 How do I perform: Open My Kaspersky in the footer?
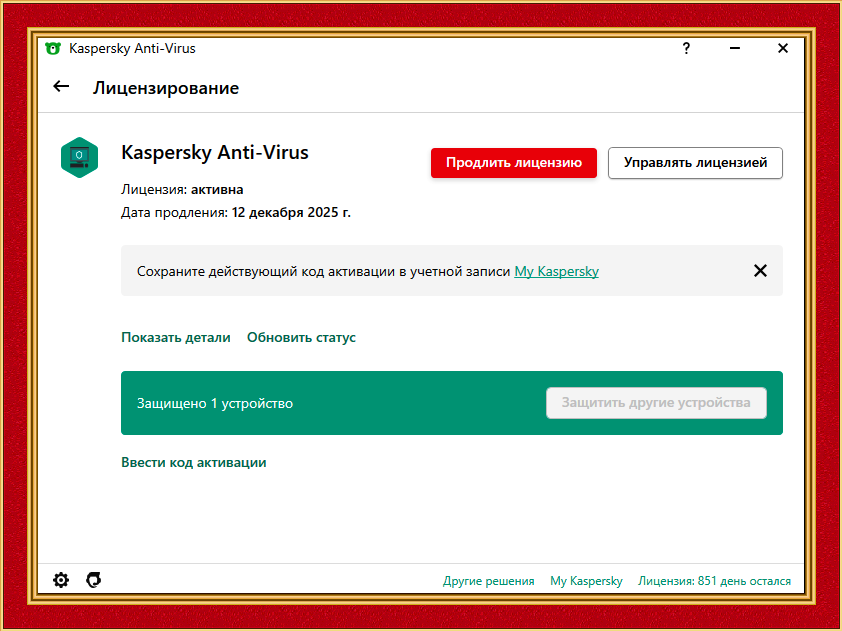click(586, 581)
